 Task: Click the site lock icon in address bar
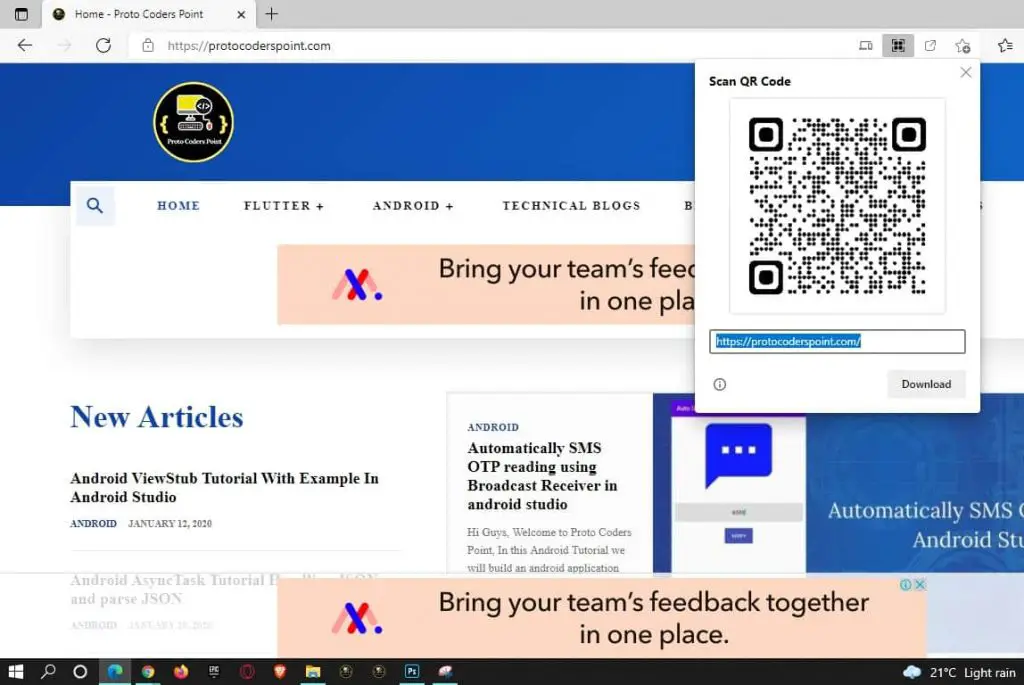[148, 45]
